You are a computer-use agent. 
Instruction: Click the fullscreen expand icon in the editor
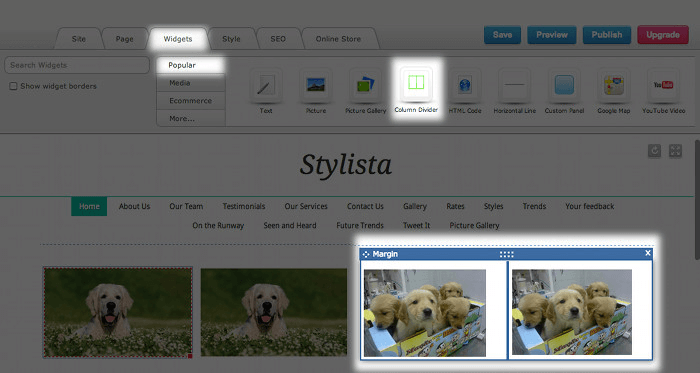pyautogui.click(x=675, y=151)
